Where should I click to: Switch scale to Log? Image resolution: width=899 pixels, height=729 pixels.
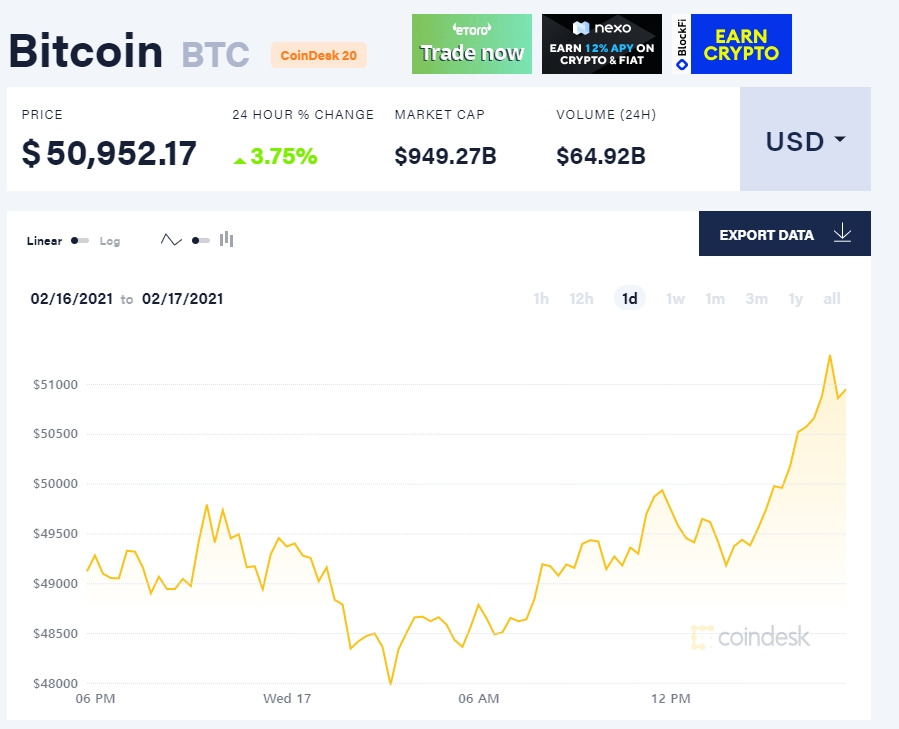tap(110, 241)
